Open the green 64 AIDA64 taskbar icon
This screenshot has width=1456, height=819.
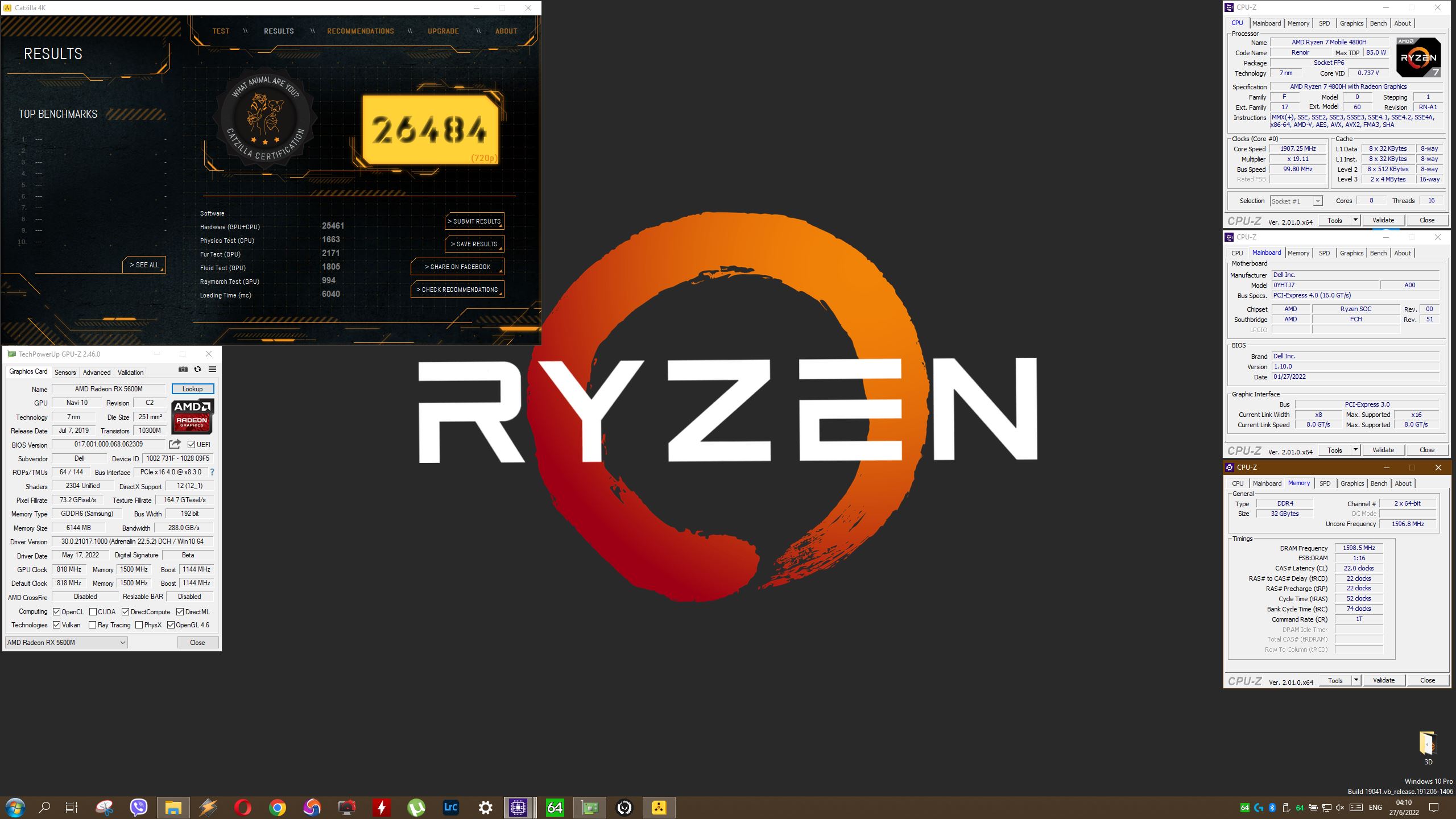(x=555, y=808)
